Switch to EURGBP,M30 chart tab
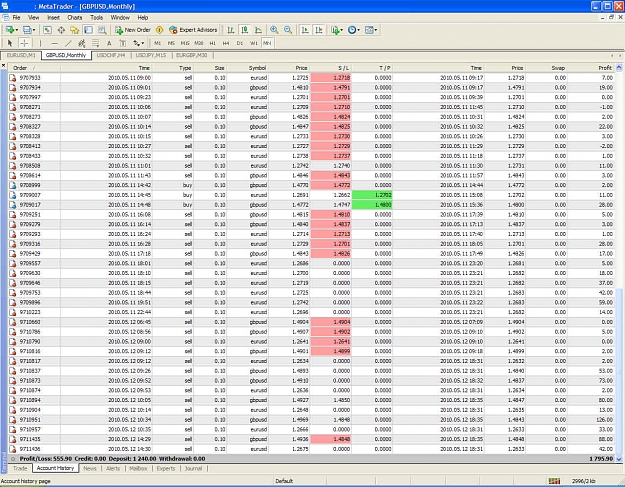Viewport: 625px width, 487px height. tap(192, 55)
